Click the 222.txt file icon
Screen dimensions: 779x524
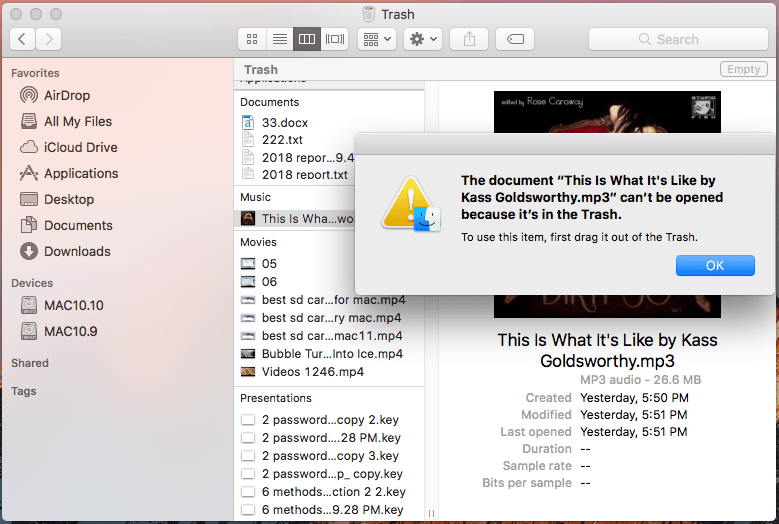248,140
